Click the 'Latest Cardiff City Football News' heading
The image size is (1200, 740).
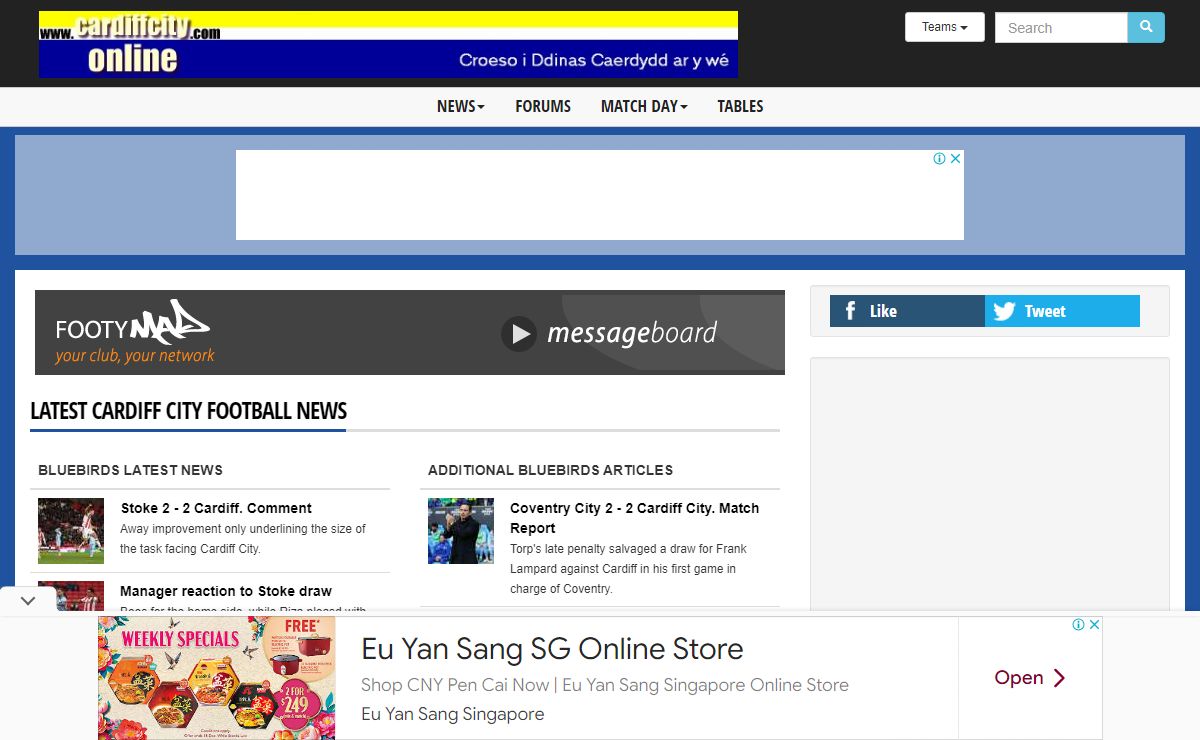click(x=188, y=411)
